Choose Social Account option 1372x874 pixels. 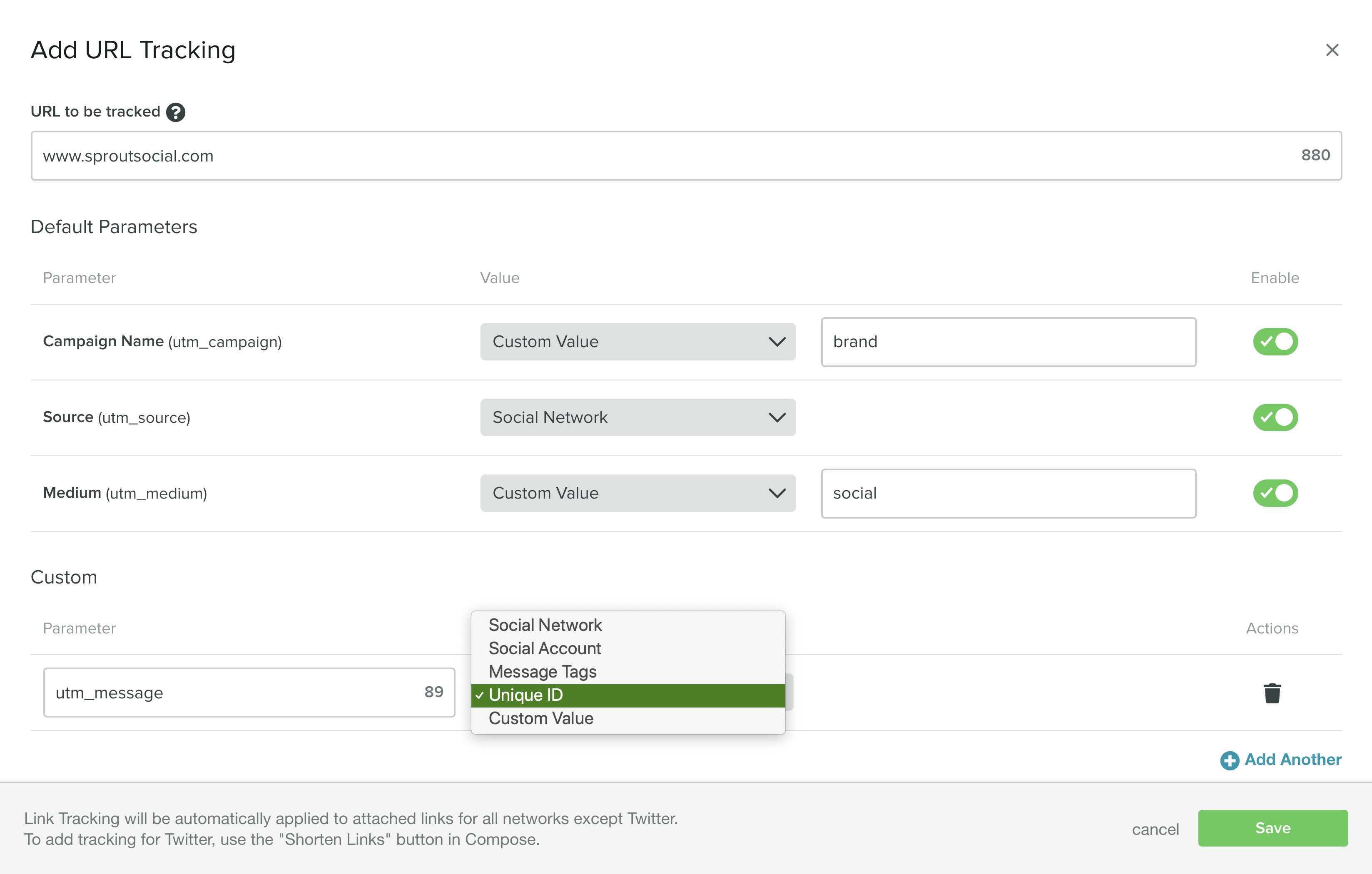pyautogui.click(x=628, y=648)
